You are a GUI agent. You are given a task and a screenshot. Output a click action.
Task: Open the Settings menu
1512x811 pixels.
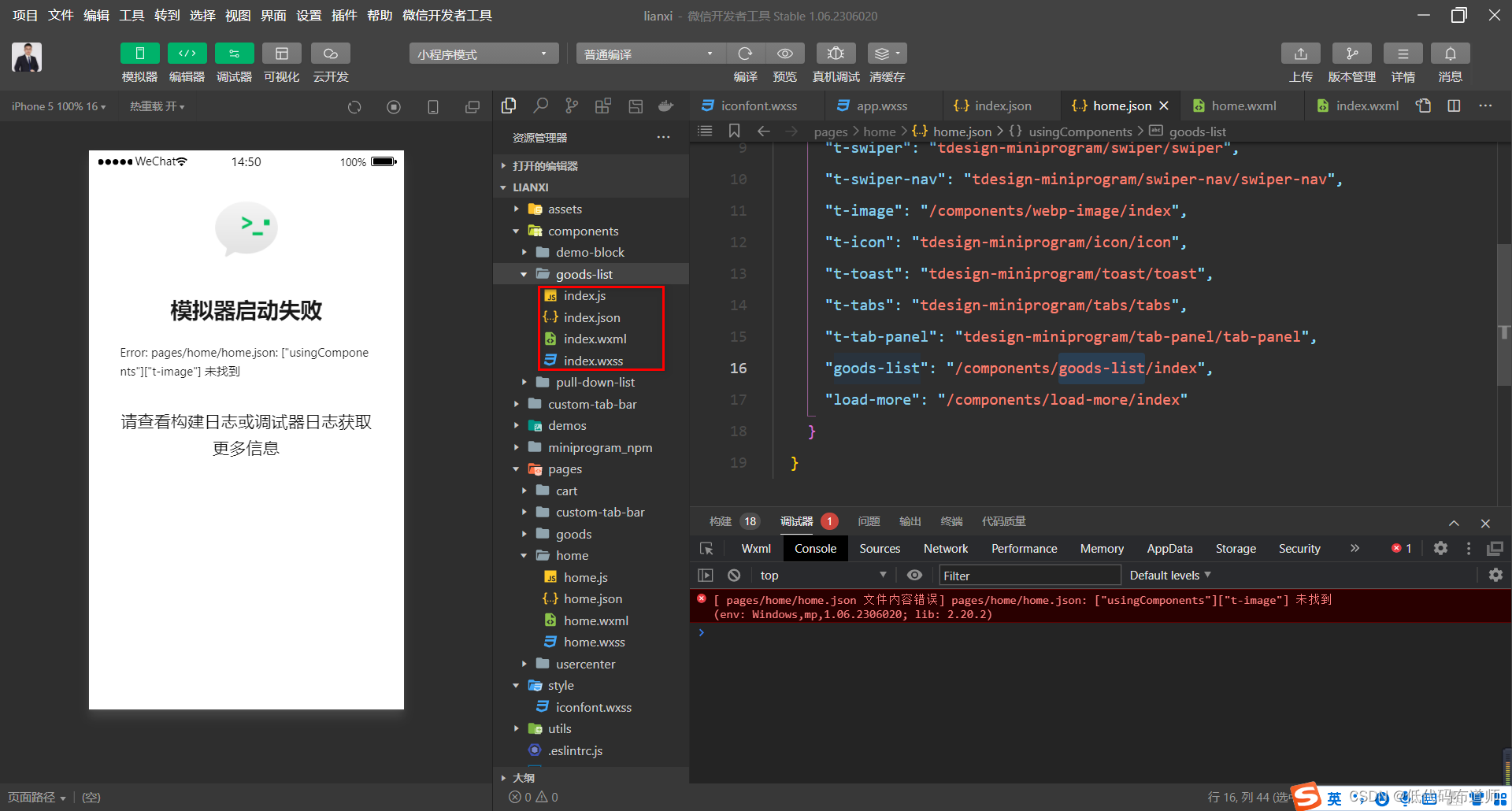point(309,16)
